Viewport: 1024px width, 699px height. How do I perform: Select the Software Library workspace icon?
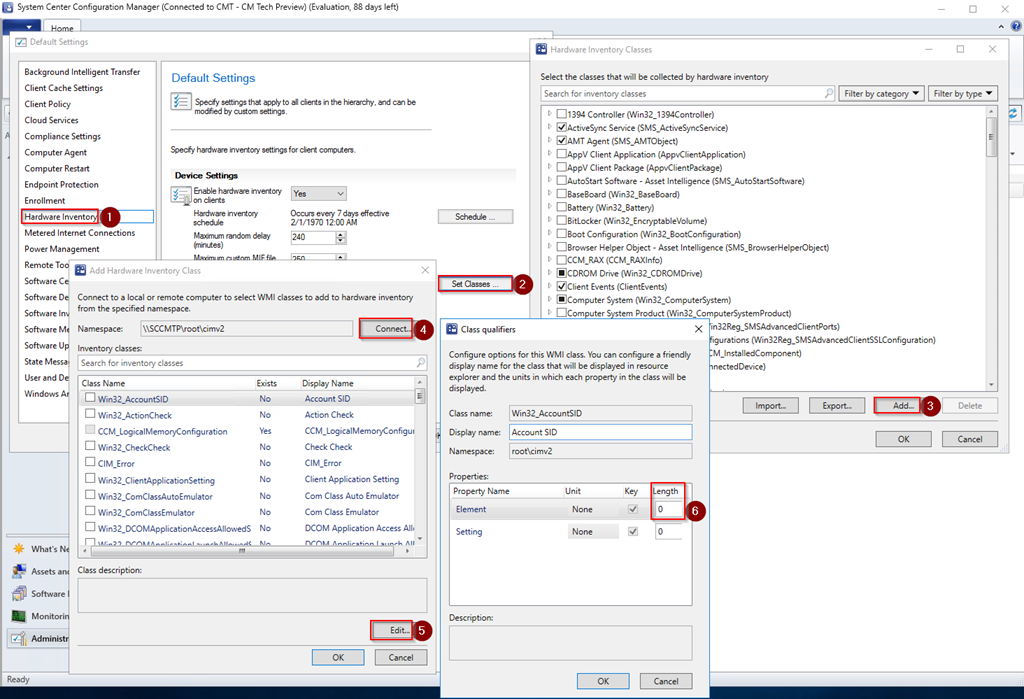19,594
